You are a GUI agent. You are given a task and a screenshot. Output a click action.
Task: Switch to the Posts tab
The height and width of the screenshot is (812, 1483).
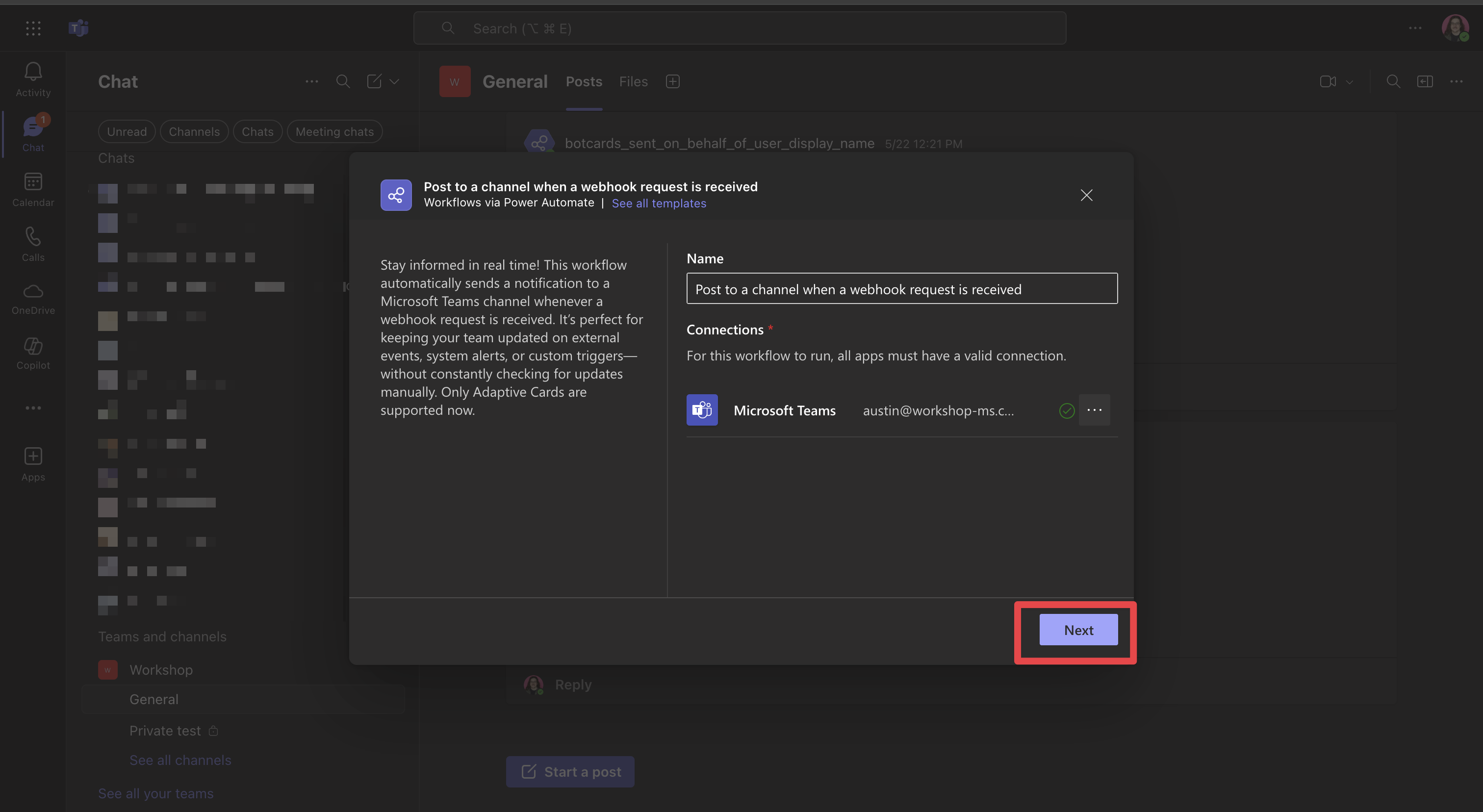click(584, 81)
